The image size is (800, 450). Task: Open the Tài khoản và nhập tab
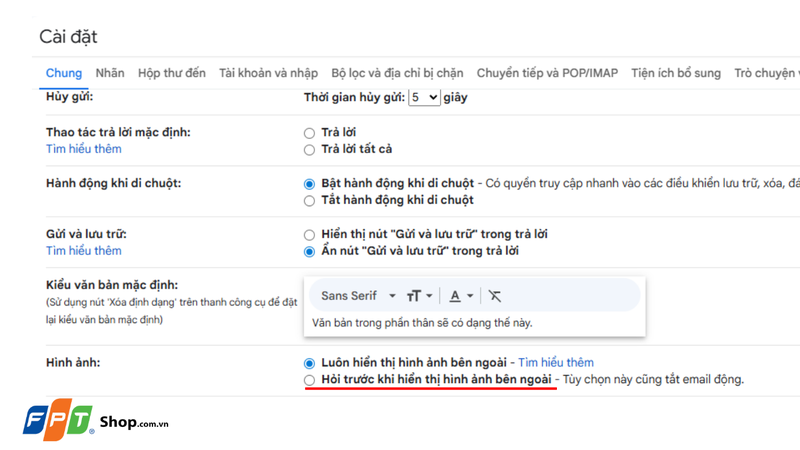click(268, 73)
